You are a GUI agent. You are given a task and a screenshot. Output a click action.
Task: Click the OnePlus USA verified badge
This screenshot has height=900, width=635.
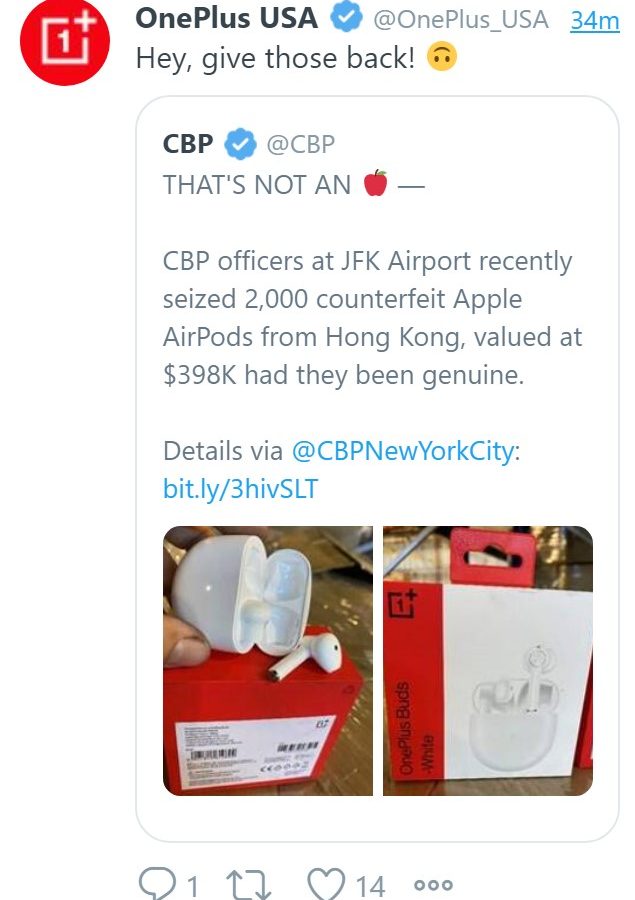click(x=346, y=17)
